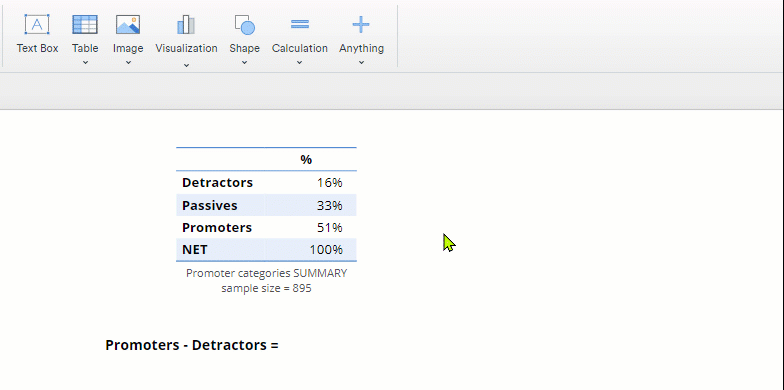Click the Calculation equals icon

(300, 24)
